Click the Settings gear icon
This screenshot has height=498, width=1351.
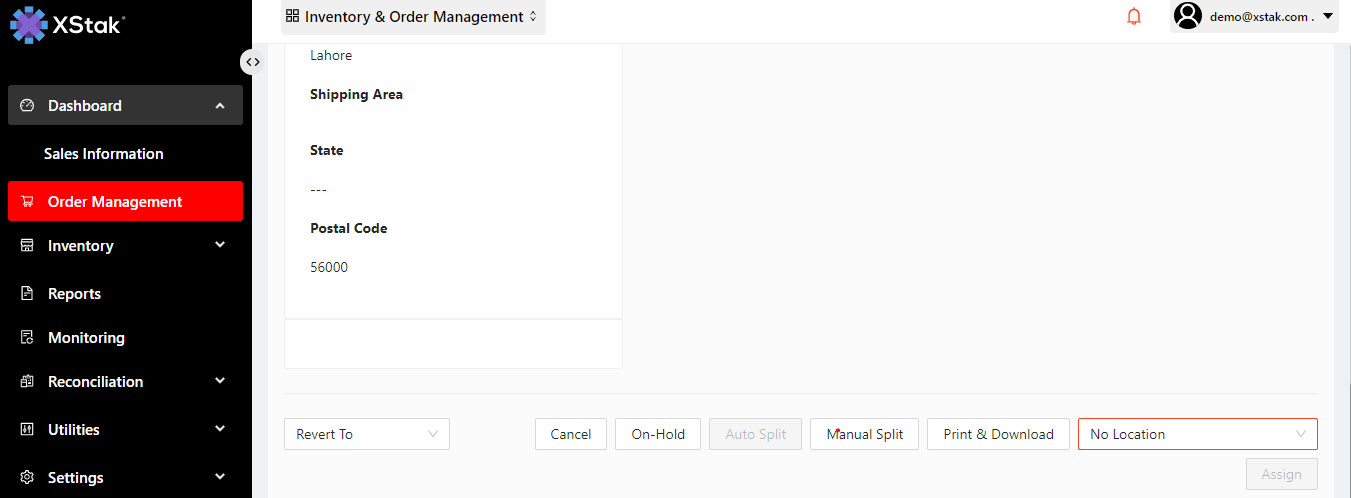(27, 478)
